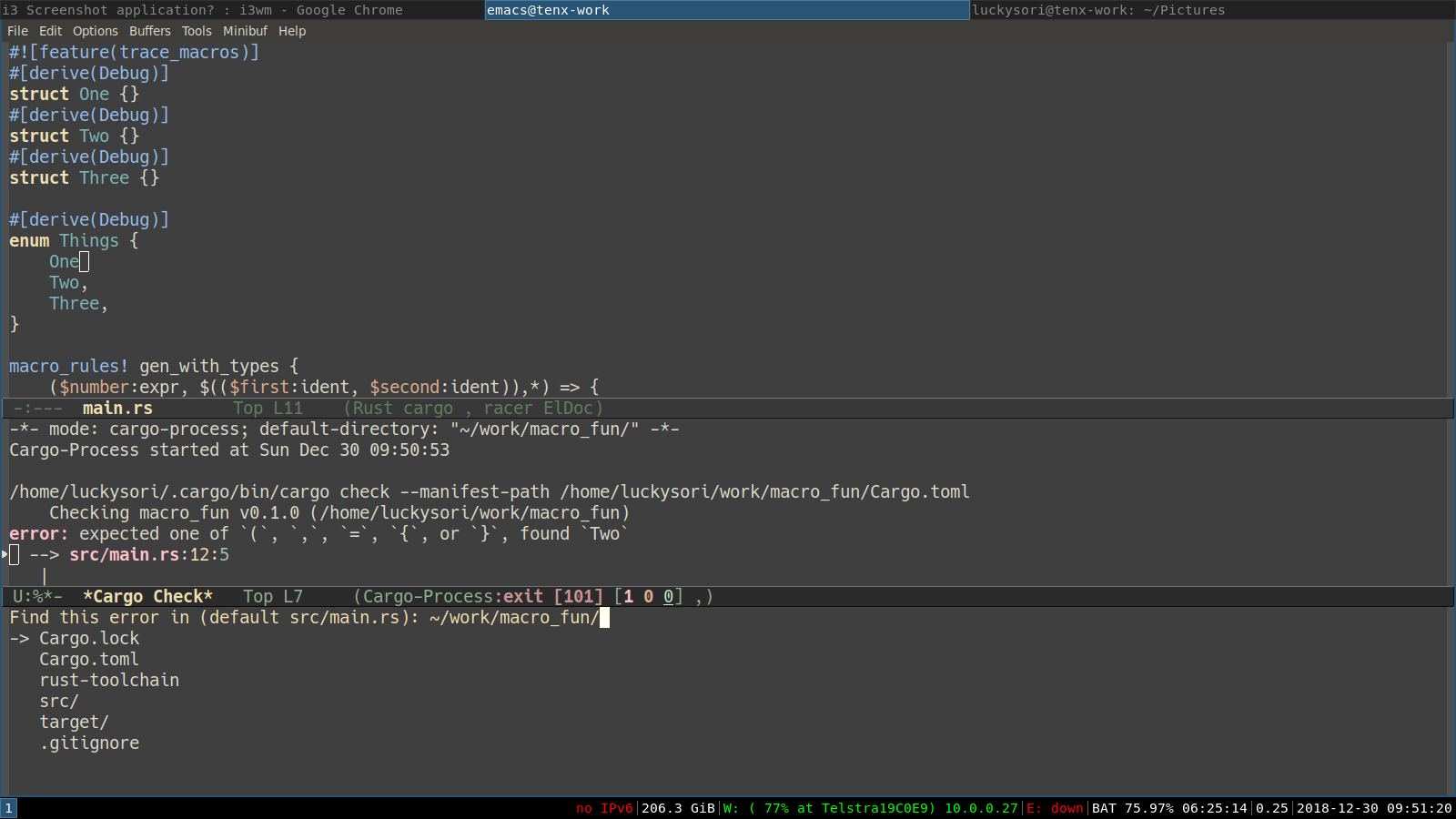The image size is (1456, 819).
Task: Click the Wi-Fi Telstra19C0E9 status
Action: (871, 808)
